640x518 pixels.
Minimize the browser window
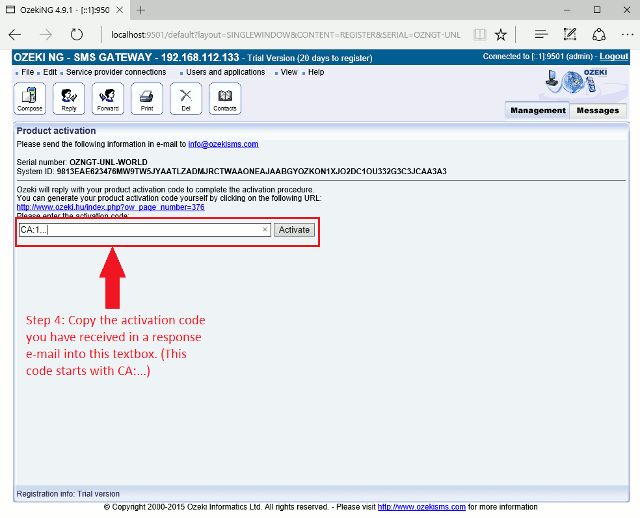point(567,10)
